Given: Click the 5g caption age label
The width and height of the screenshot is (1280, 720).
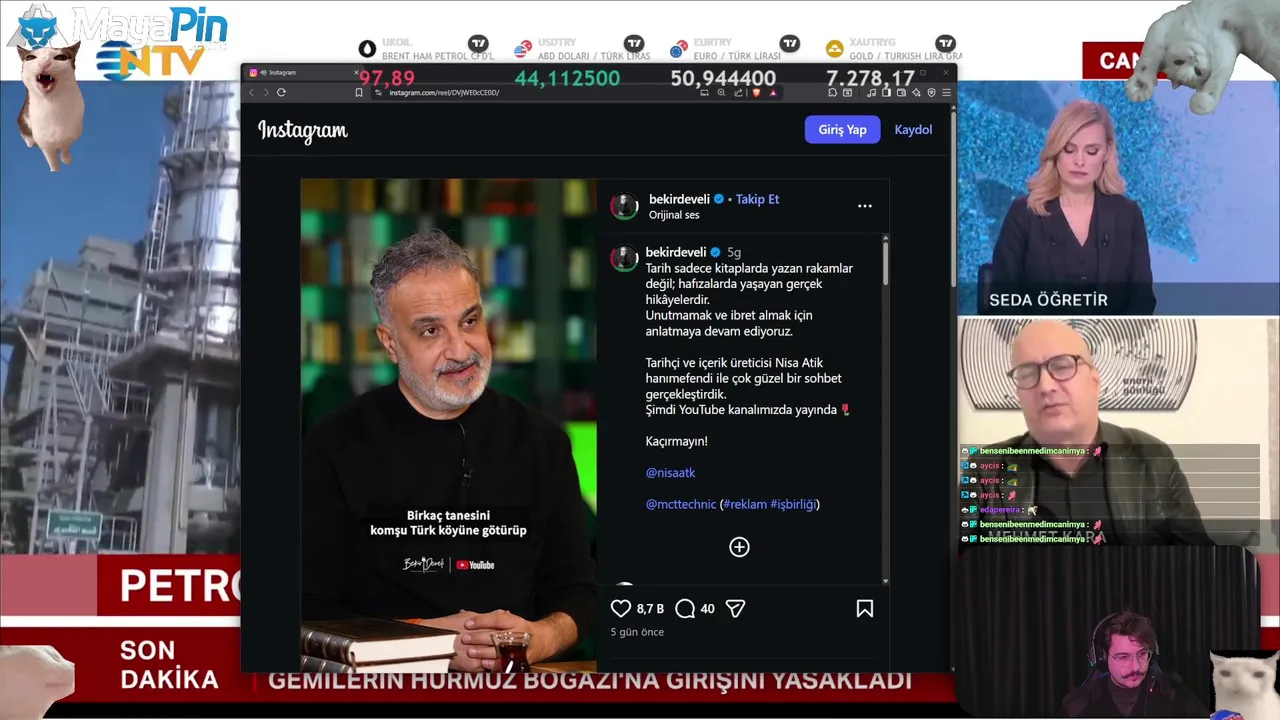Looking at the screenshot, I should pyautogui.click(x=734, y=252).
